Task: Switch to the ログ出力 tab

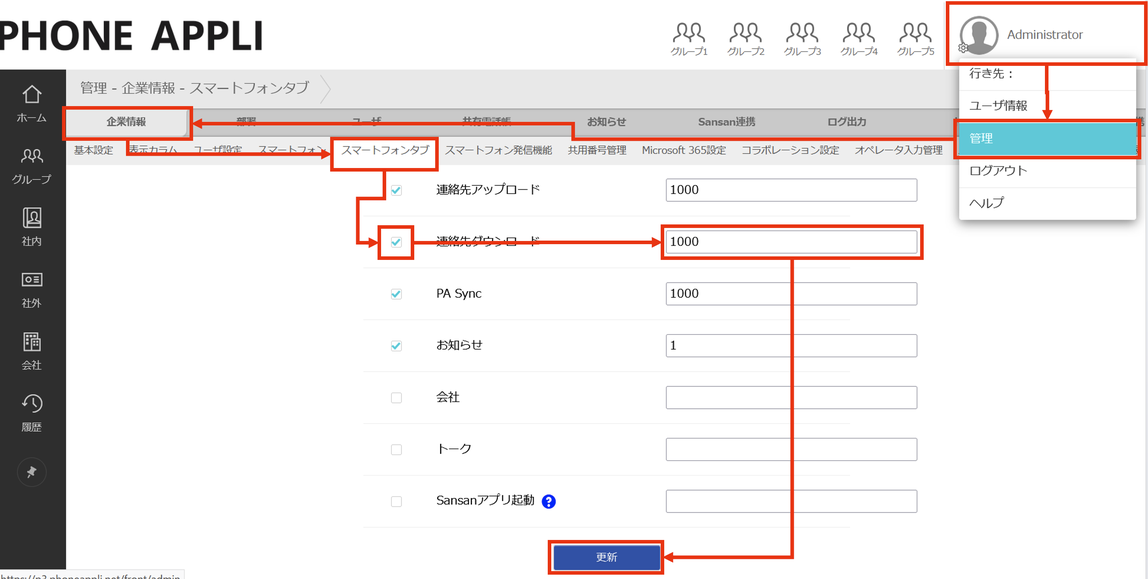Action: 846,122
